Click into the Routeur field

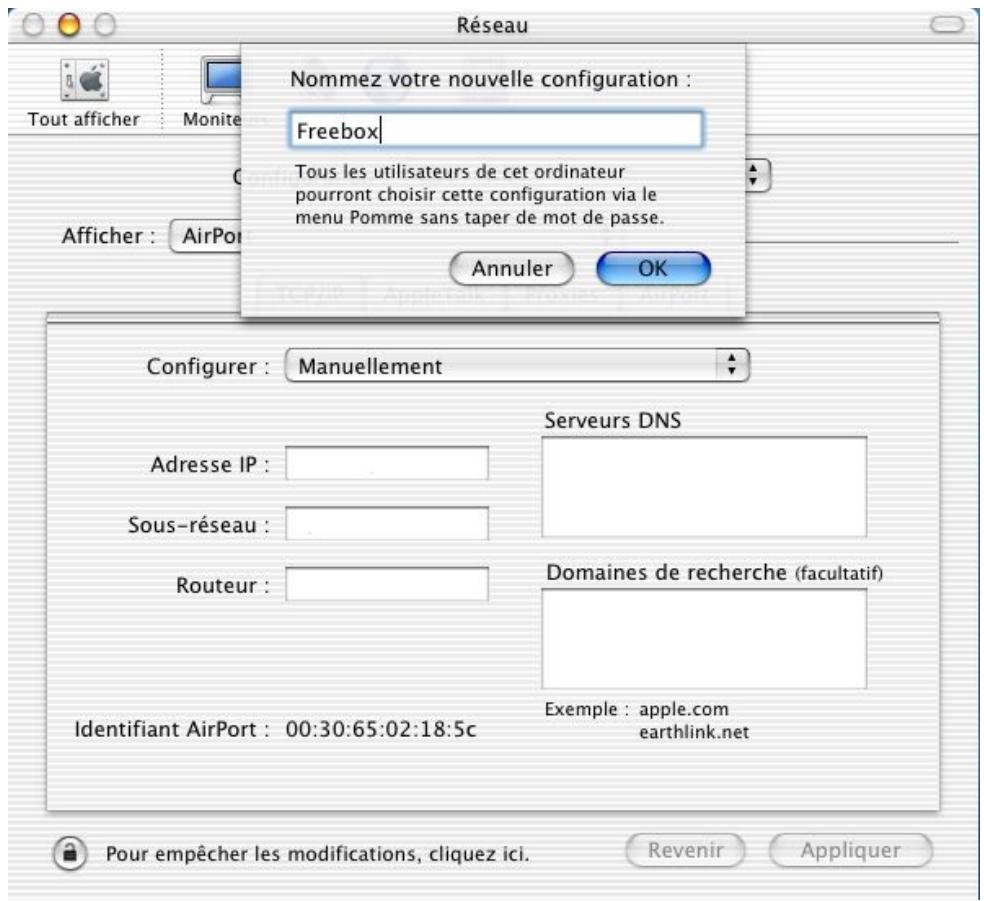coord(387,584)
